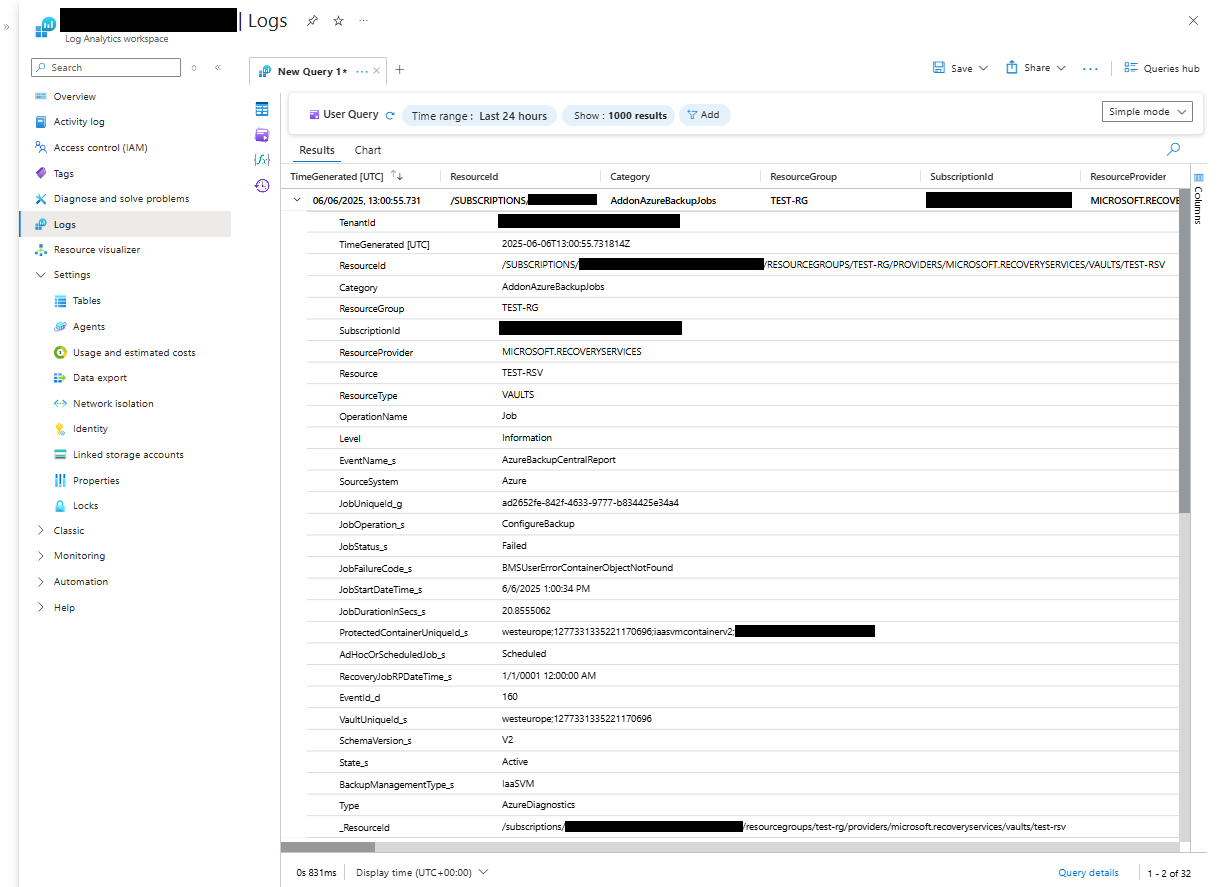Screen dimensions: 1218x887
Task: Open the tables panel icon
Action: tap(262, 109)
